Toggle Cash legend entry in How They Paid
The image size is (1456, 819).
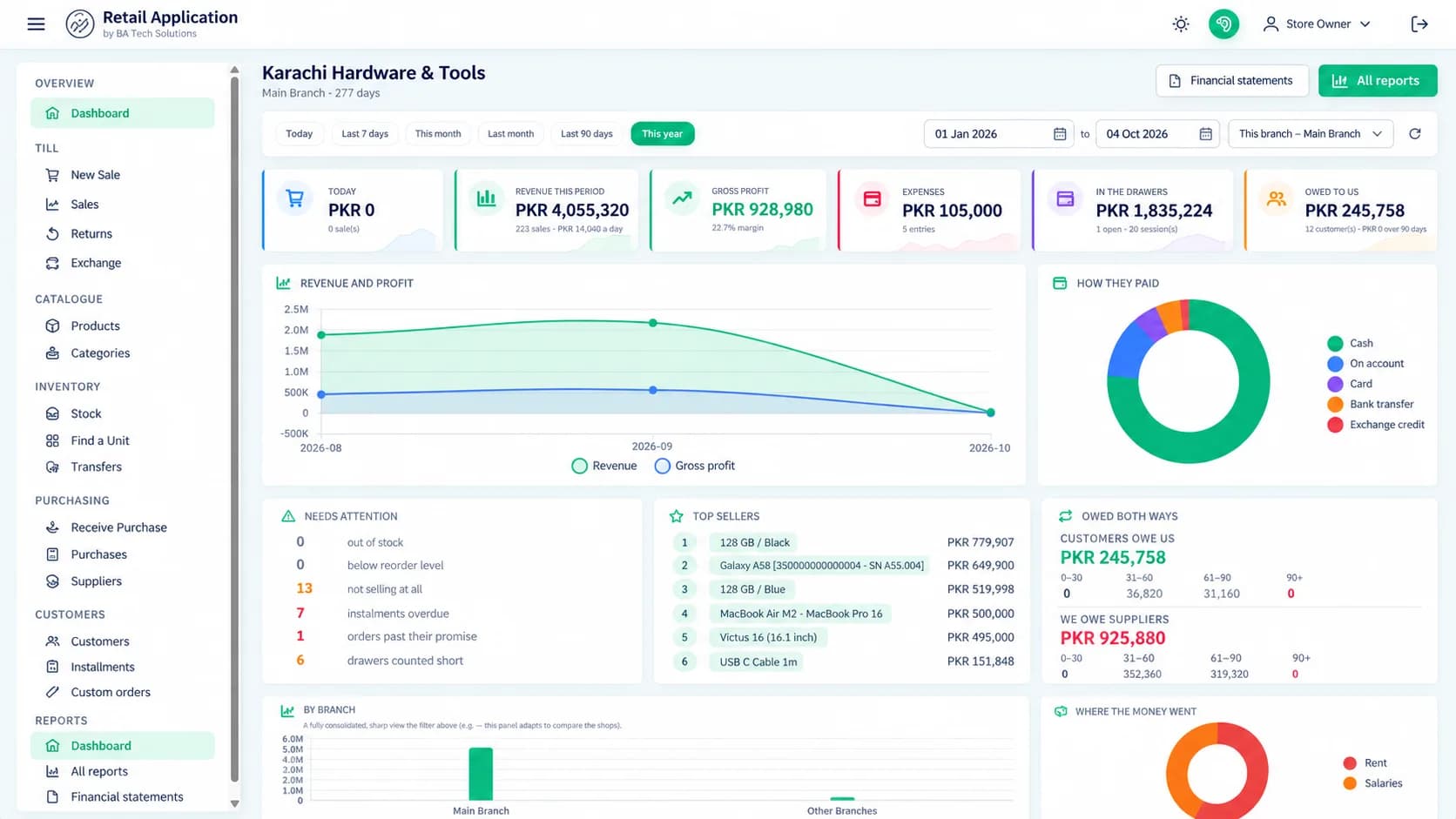click(x=1350, y=343)
